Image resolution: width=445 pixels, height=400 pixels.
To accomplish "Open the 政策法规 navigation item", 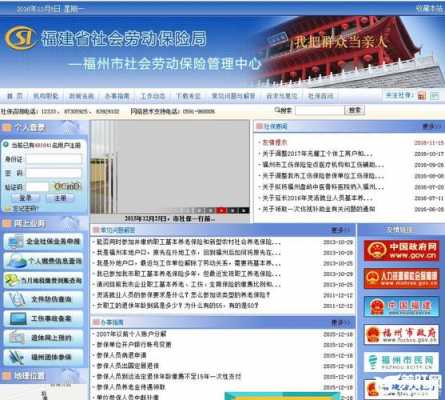I will [x=81, y=96].
